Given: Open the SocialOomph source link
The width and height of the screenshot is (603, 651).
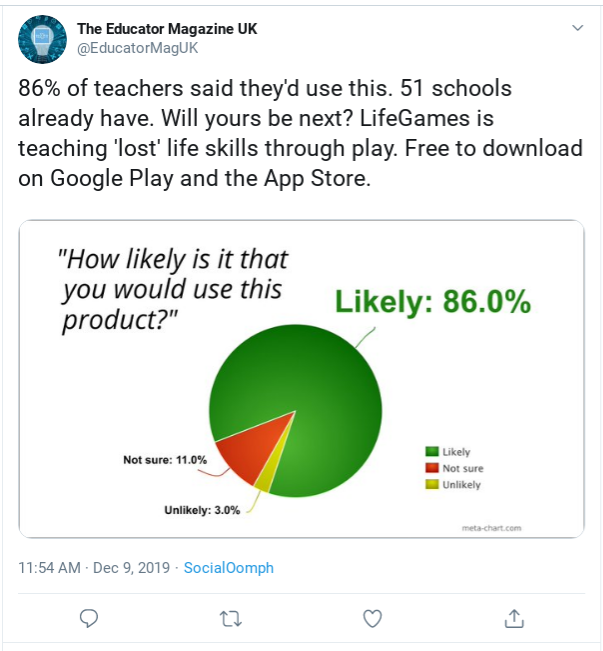Looking at the screenshot, I should click(229, 568).
